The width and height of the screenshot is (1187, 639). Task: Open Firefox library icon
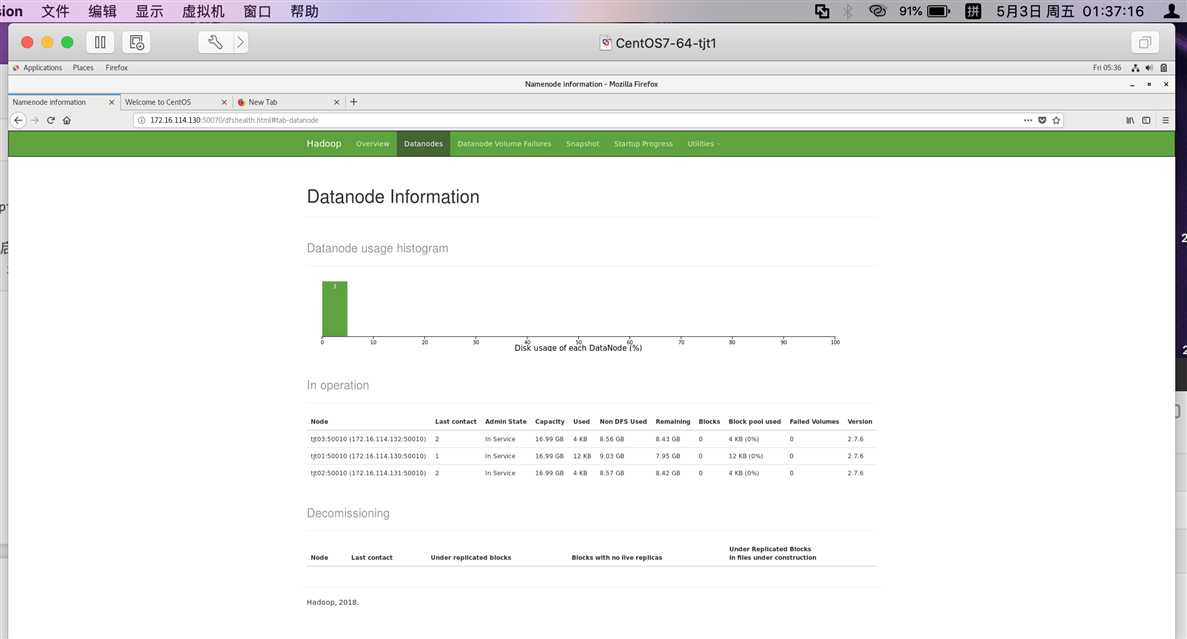pos(1129,120)
